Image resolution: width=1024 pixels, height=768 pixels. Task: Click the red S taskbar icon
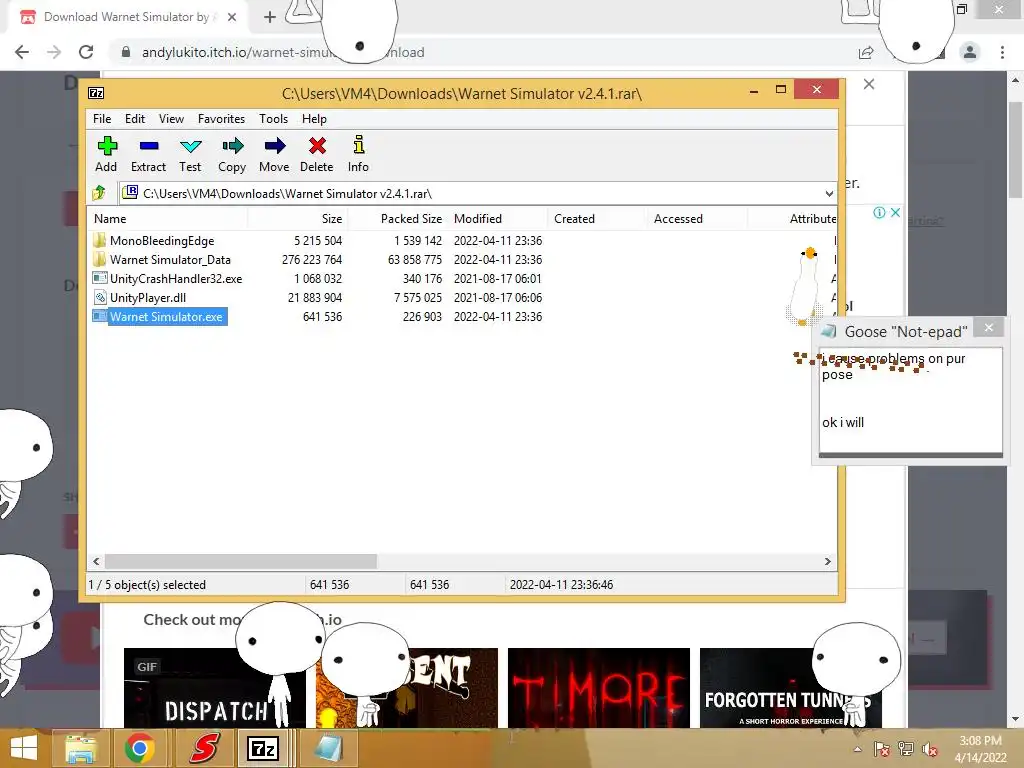coord(204,748)
